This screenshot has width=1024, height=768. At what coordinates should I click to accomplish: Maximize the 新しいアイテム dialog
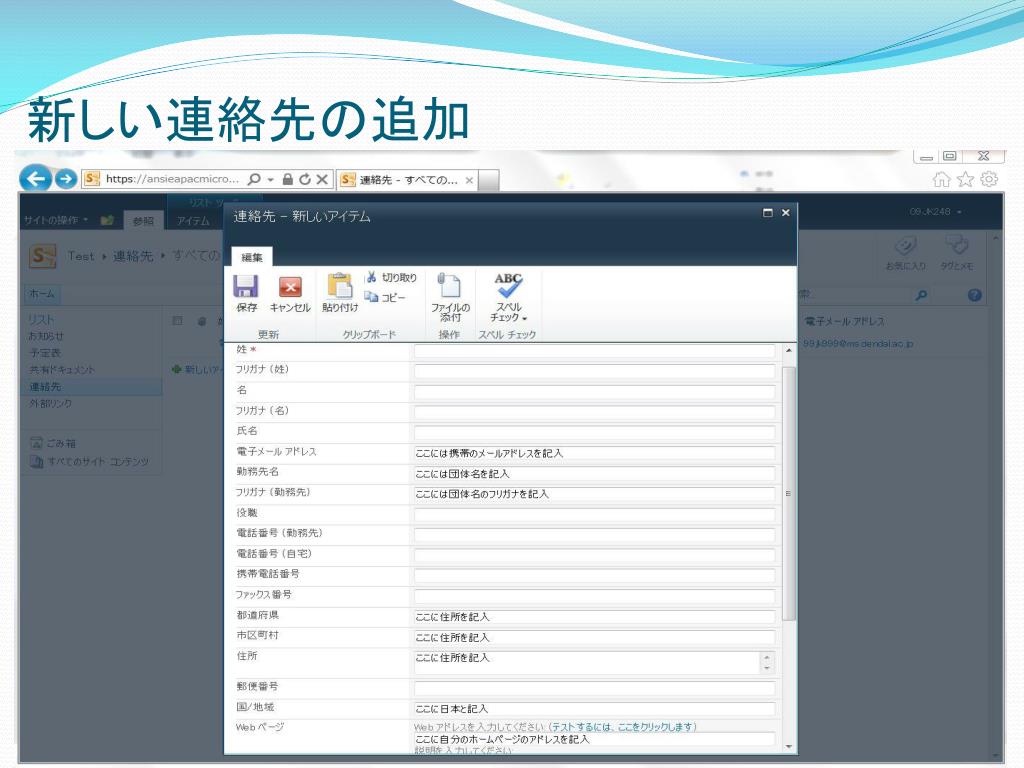(768, 213)
